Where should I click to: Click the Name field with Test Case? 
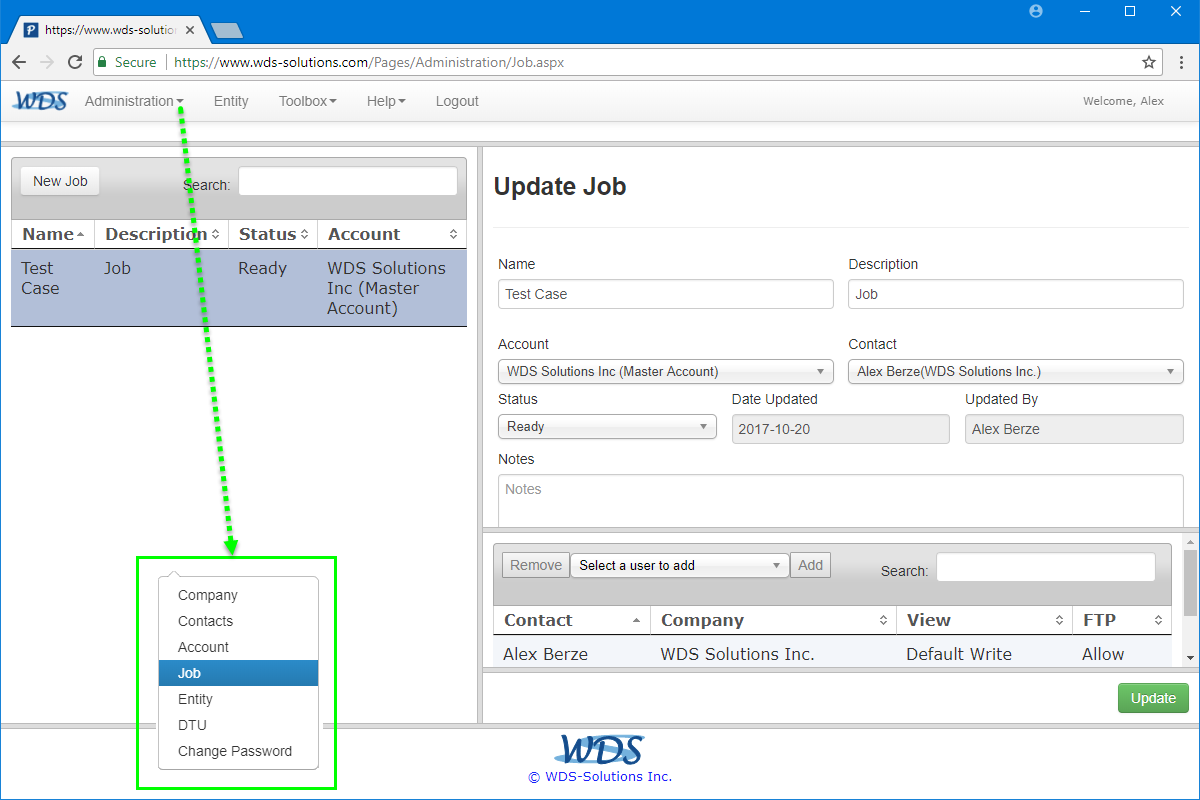(666, 294)
